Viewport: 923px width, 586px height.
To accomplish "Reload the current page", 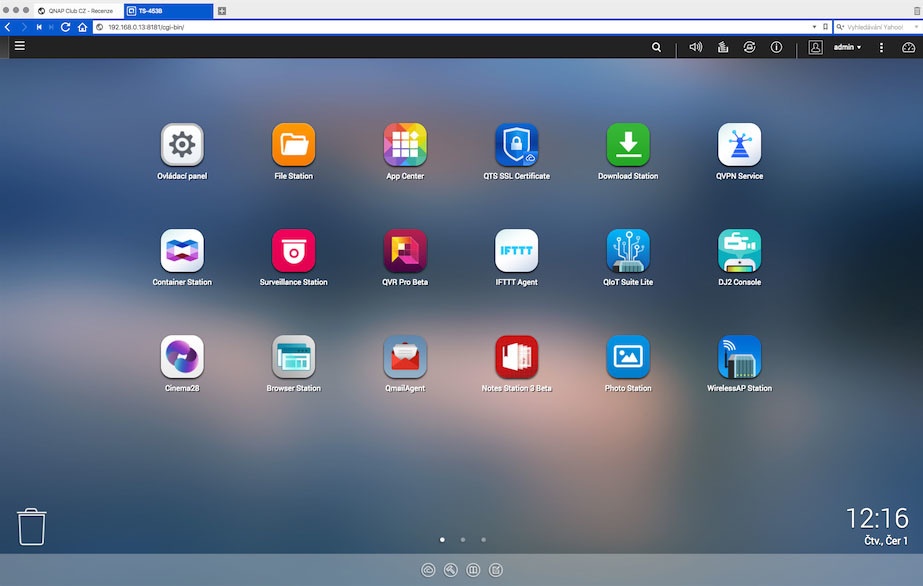I will pyautogui.click(x=65, y=27).
